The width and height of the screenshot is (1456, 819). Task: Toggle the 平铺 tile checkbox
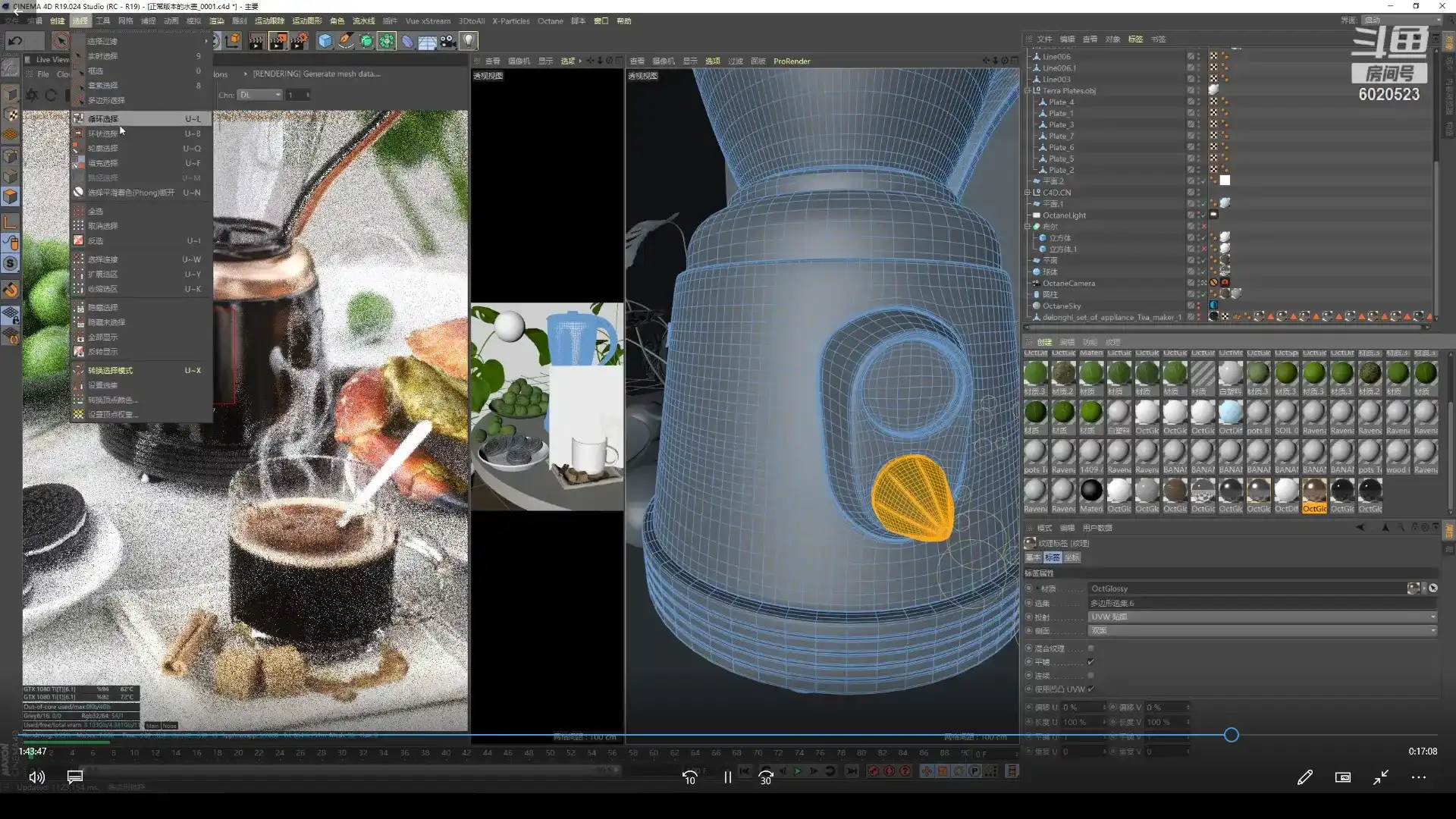tap(1090, 662)
